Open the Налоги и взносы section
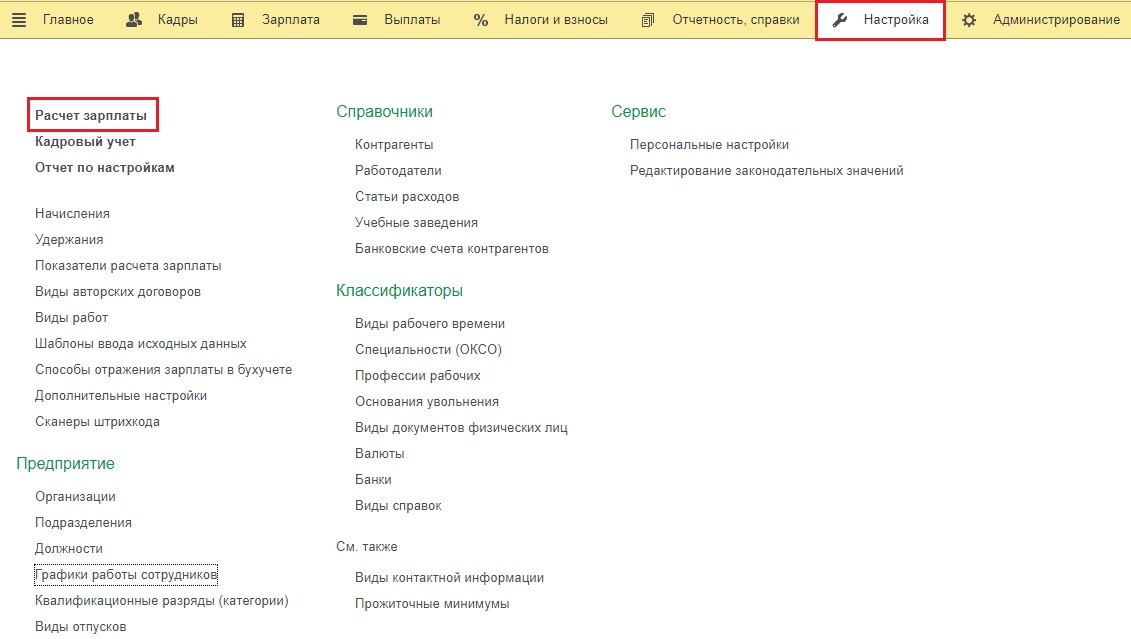 click(x=556, y=19)
